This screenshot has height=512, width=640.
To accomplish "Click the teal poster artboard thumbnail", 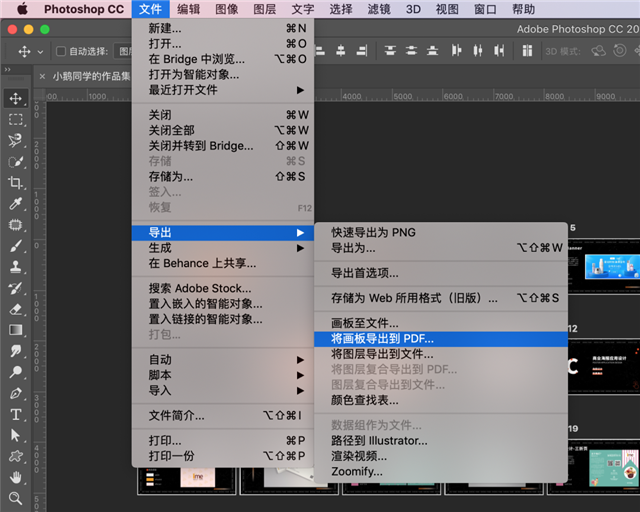I will [614, 467].
